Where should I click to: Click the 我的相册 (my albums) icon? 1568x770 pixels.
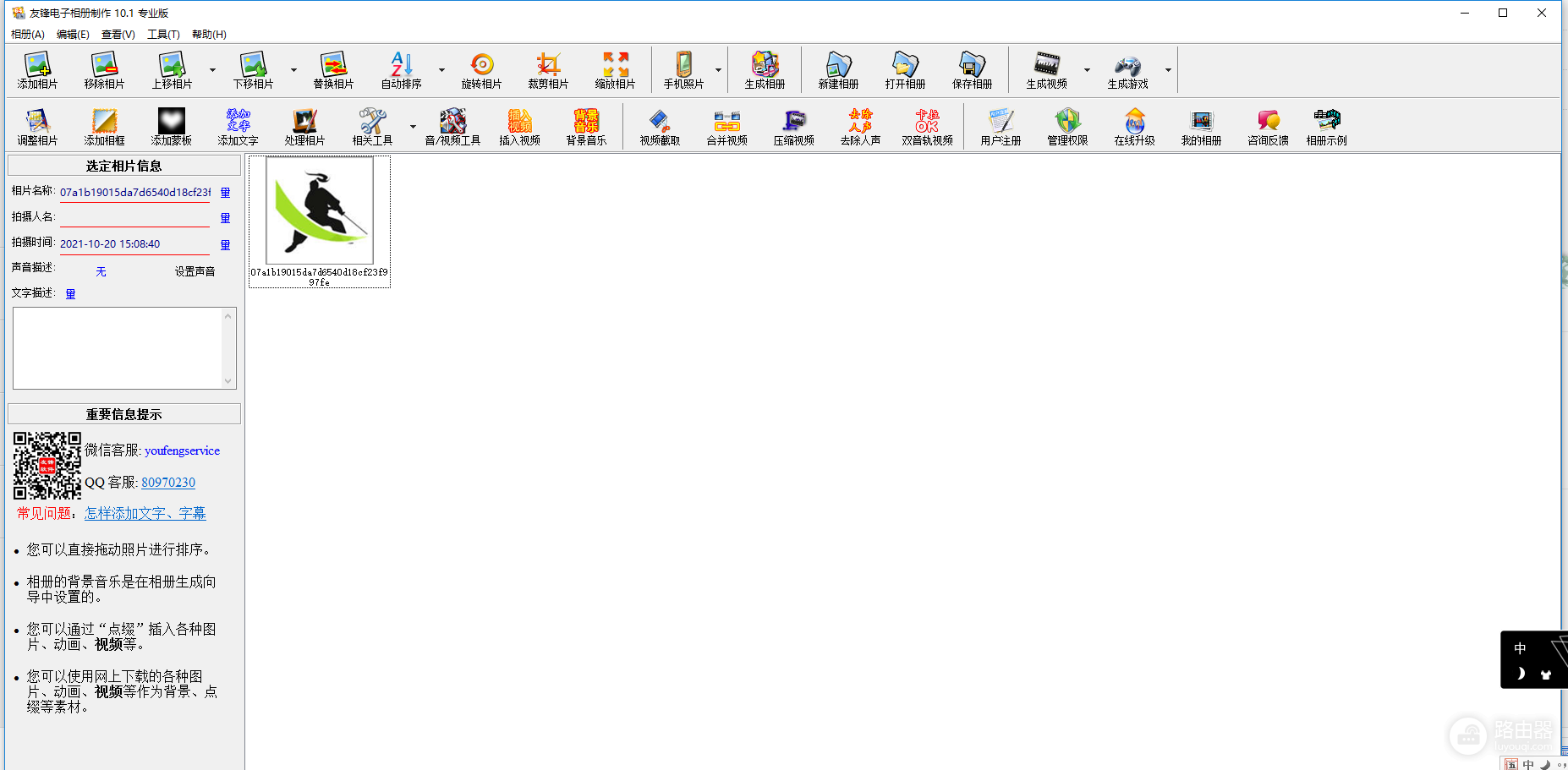point(1201,127)
